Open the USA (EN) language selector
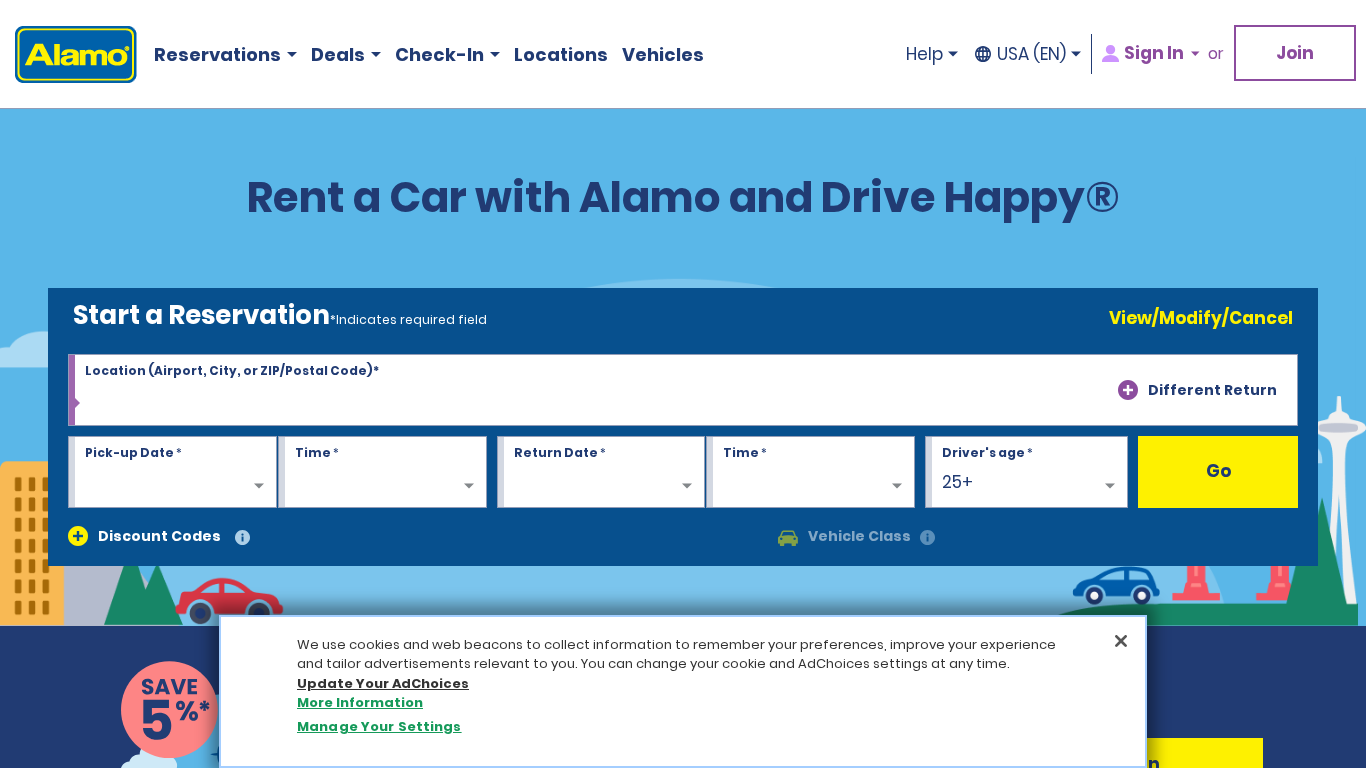The height and width of the screenshot is (768, 1366). 1028,54
